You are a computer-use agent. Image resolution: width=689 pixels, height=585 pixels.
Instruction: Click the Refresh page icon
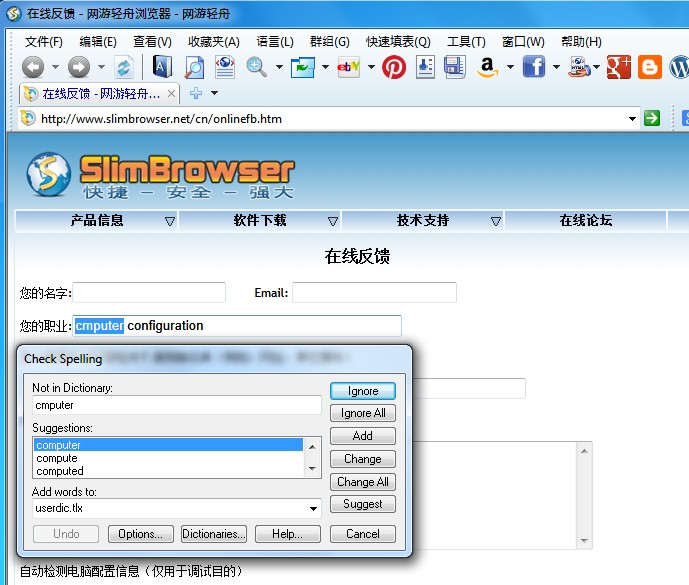pos(124,67)
